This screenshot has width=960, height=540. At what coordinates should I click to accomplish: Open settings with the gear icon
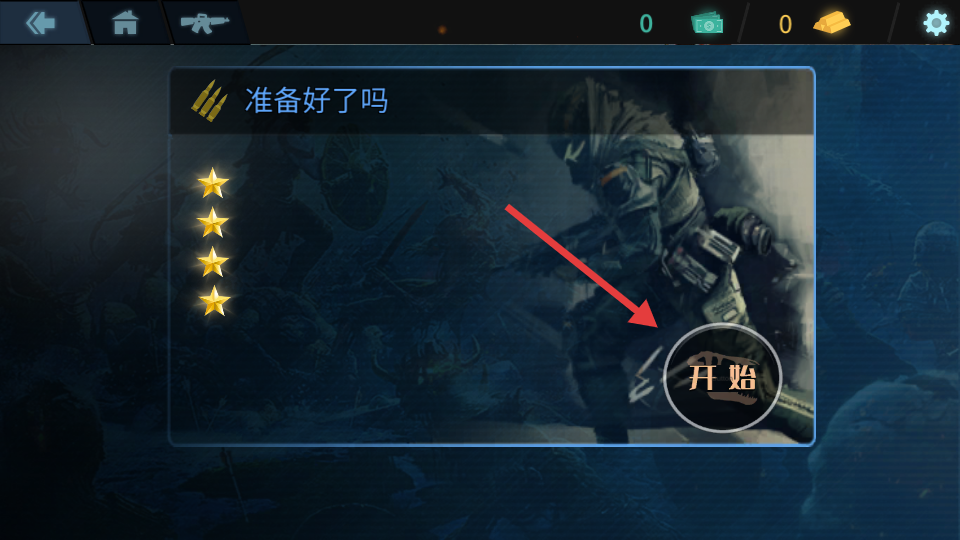pos(936,24)
